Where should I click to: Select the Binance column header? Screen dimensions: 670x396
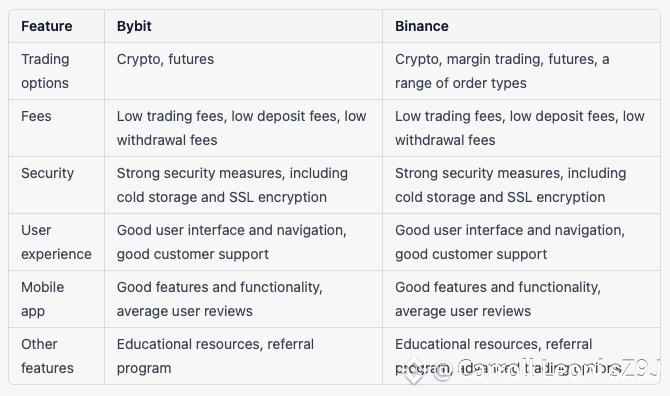(x=422, y=26)
